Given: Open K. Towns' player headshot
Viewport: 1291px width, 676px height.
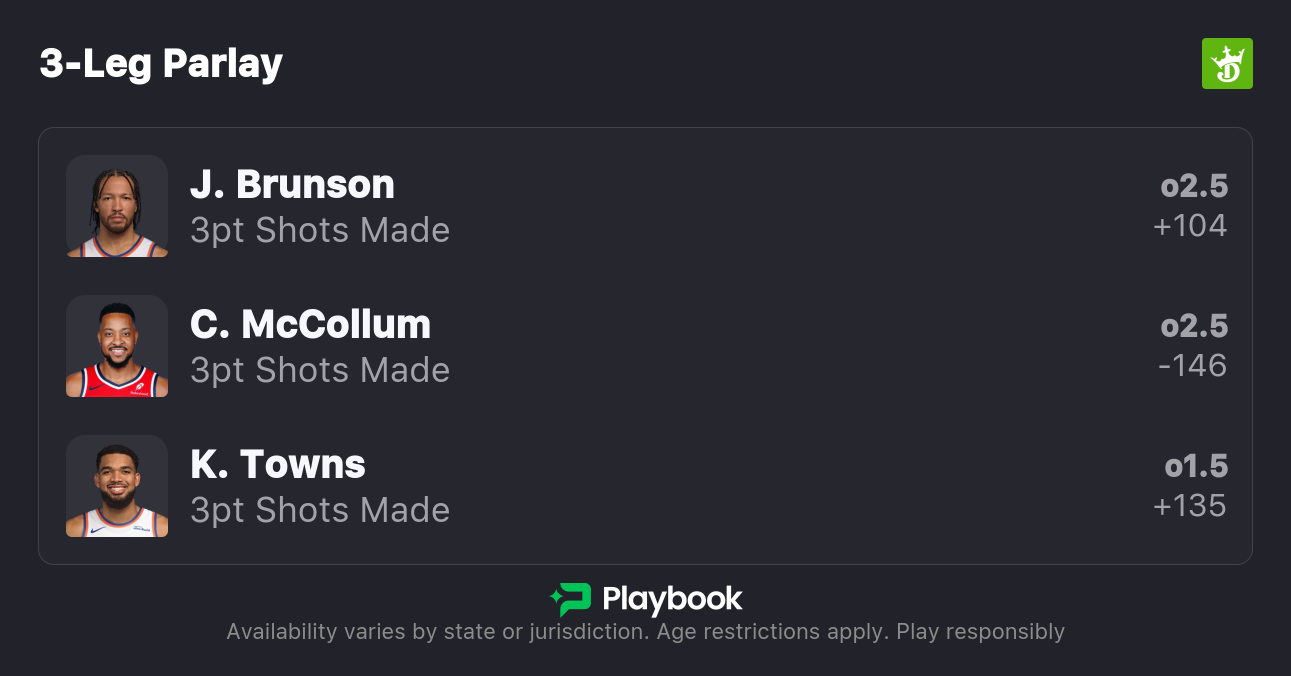Looking at the screenshot, I should pyautogui.click(x=117, y=486).
